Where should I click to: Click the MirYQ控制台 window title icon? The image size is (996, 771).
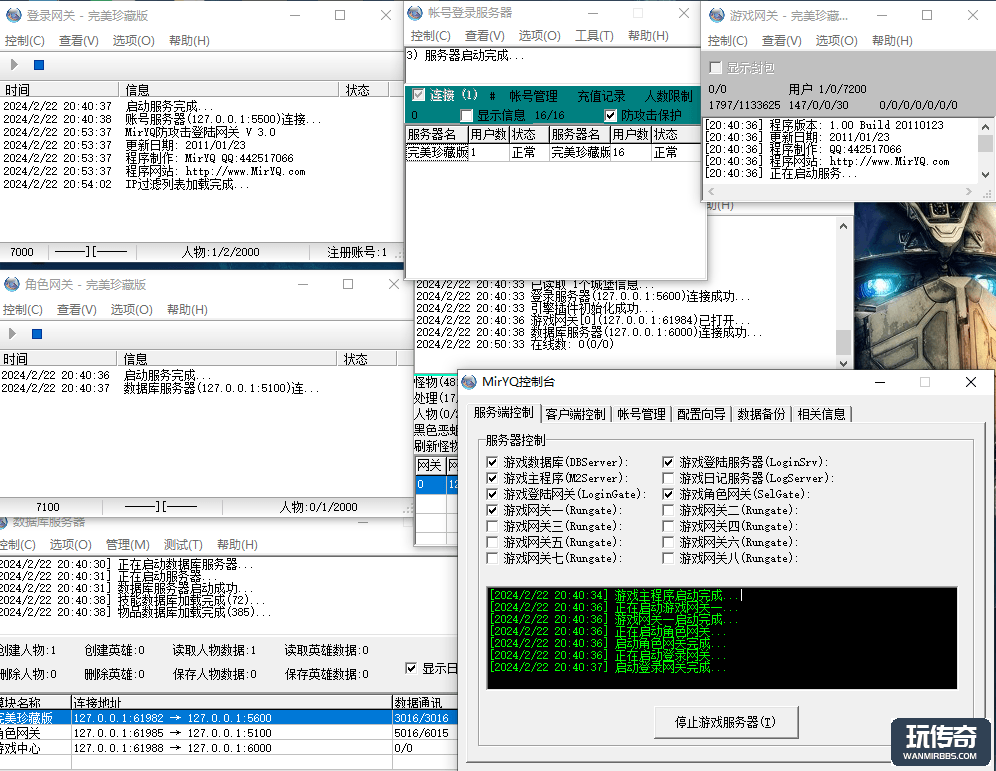(x=469, y=381)
